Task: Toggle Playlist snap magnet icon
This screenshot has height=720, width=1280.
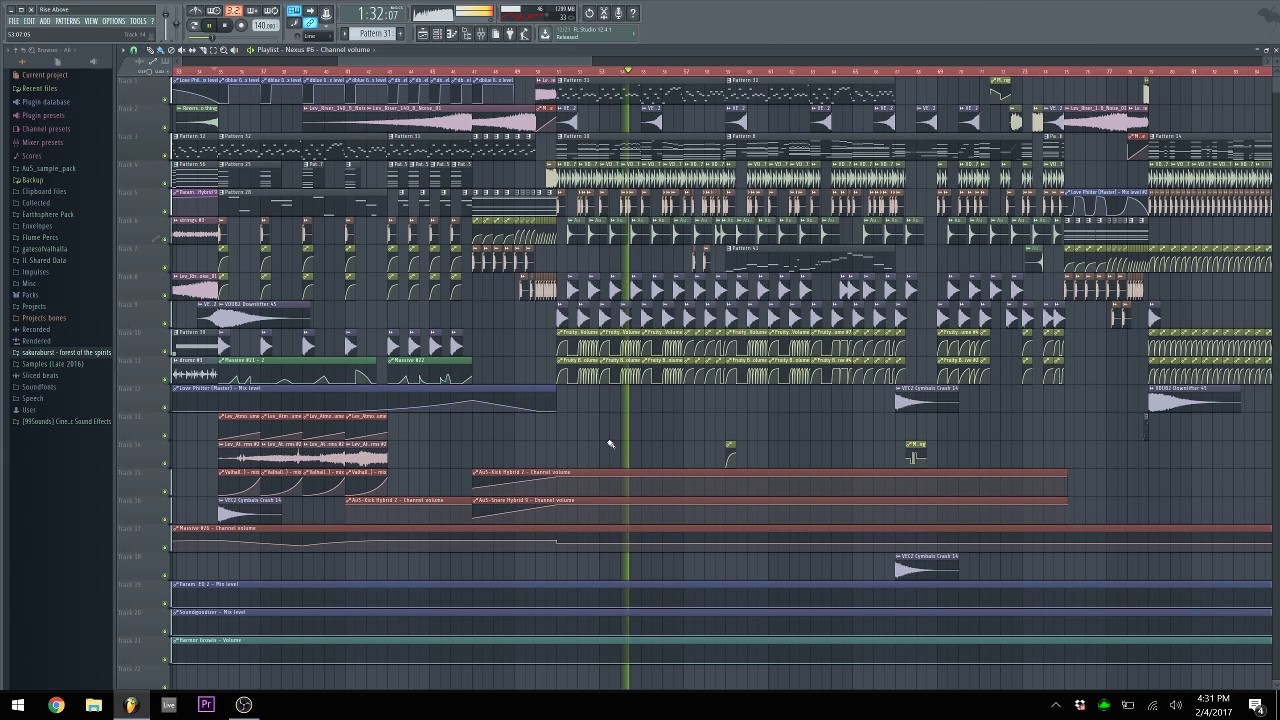Action: [134, 50]
